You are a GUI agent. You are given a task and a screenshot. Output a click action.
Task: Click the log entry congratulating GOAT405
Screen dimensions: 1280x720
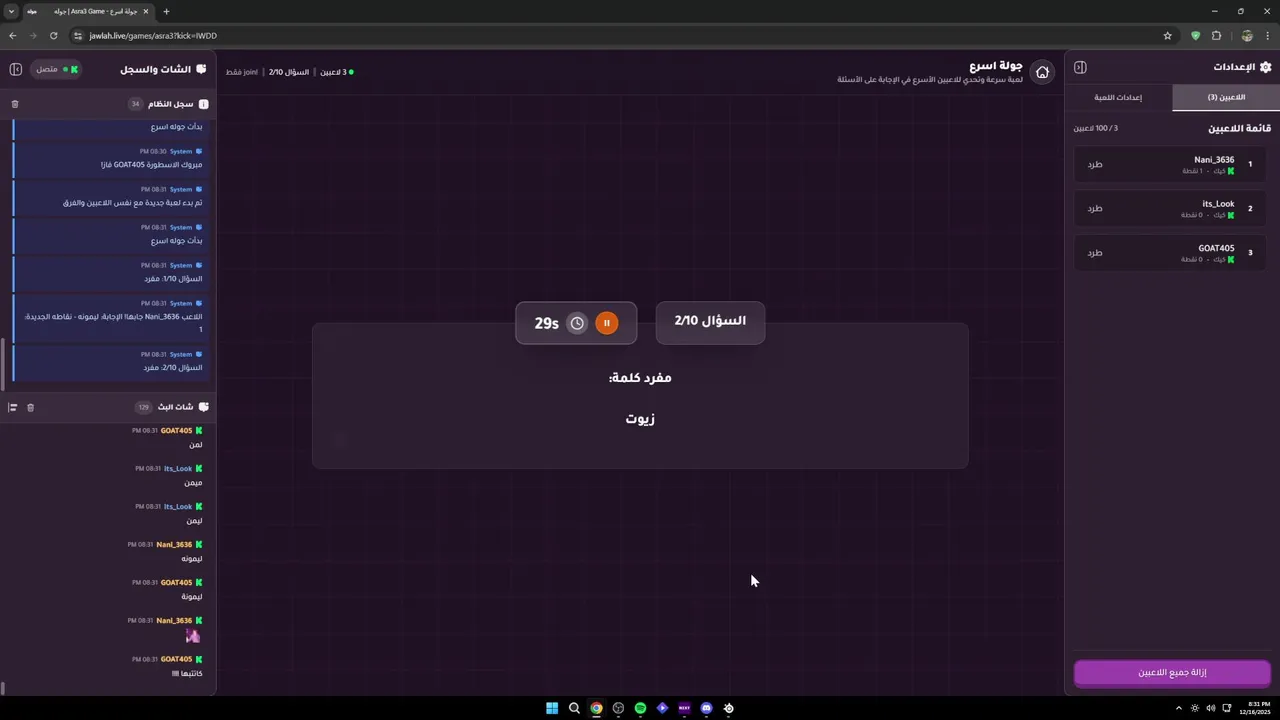click(110, 158)
